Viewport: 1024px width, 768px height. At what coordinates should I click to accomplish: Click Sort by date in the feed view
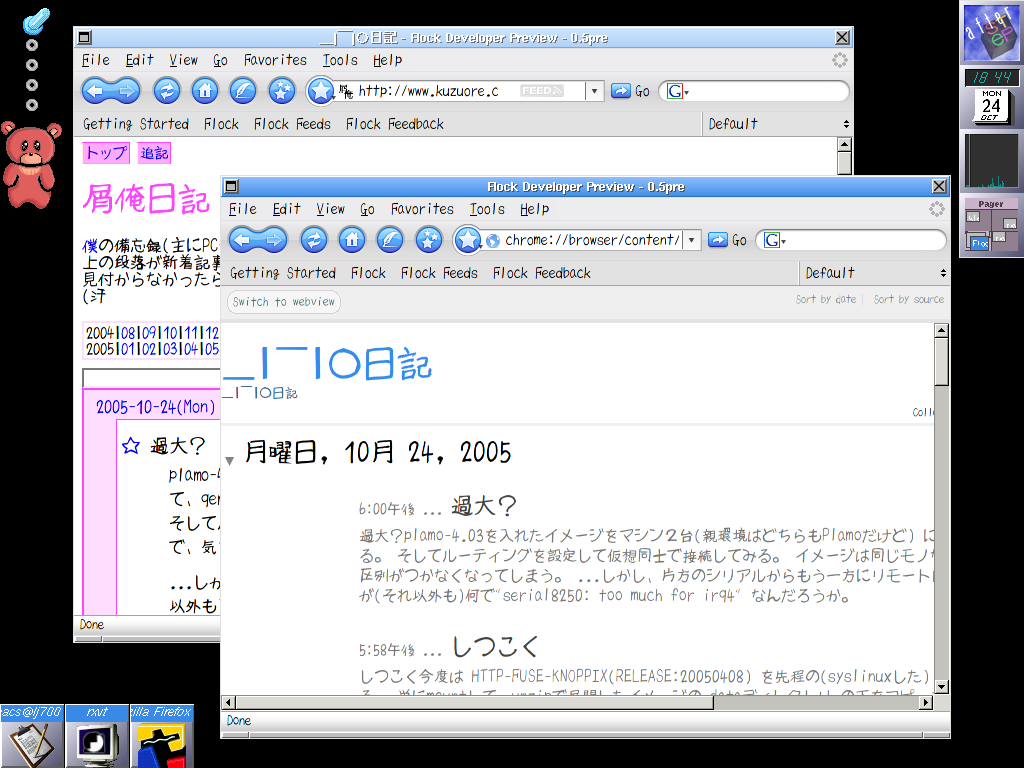point(825,299)
